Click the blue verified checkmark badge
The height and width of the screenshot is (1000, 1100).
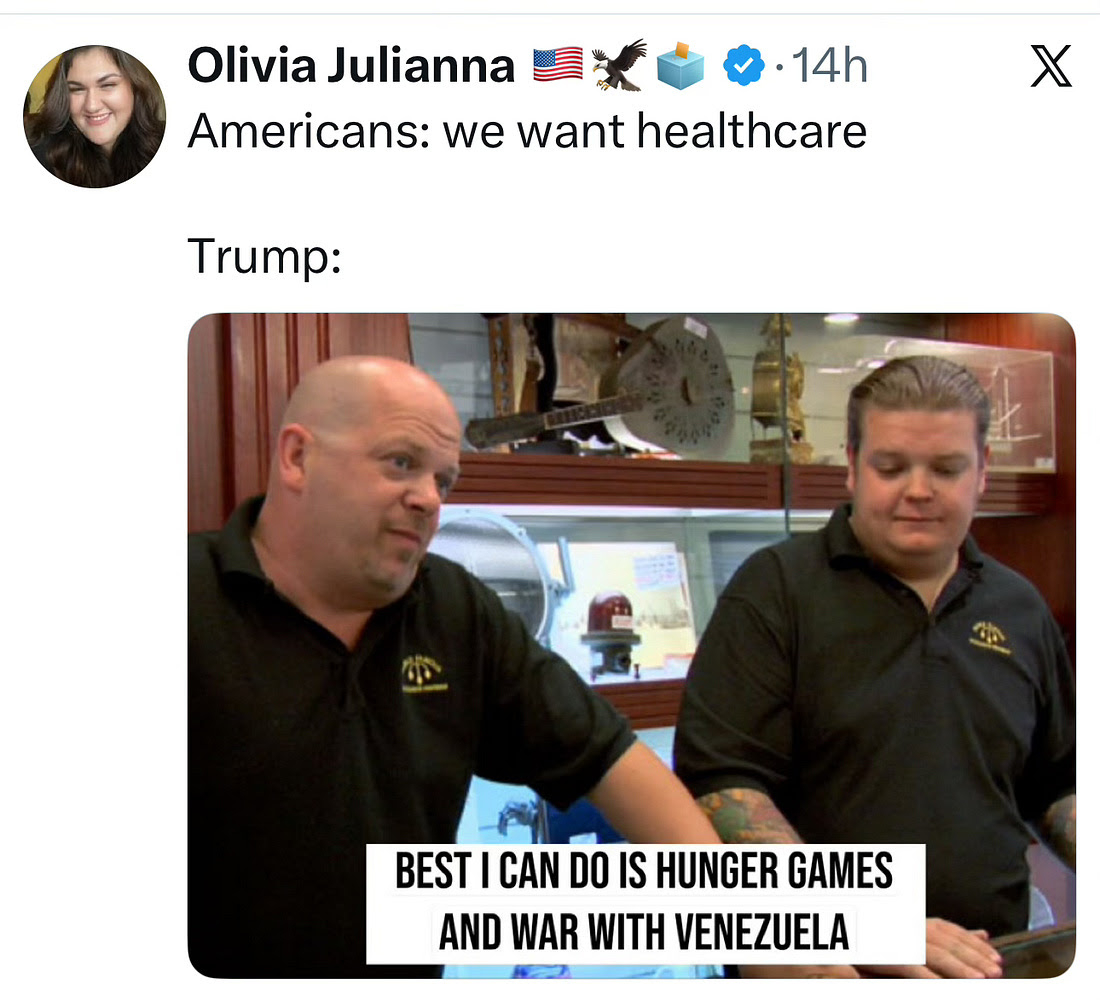(744, 65)
